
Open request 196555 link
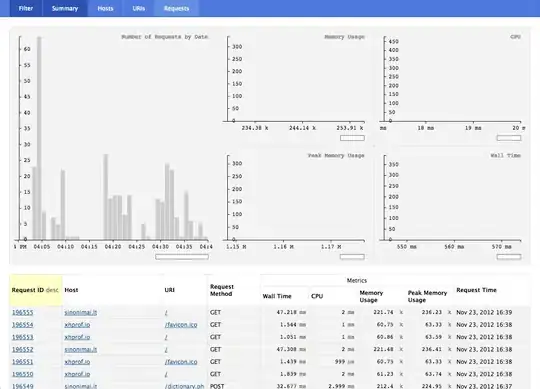coord(23,313)
